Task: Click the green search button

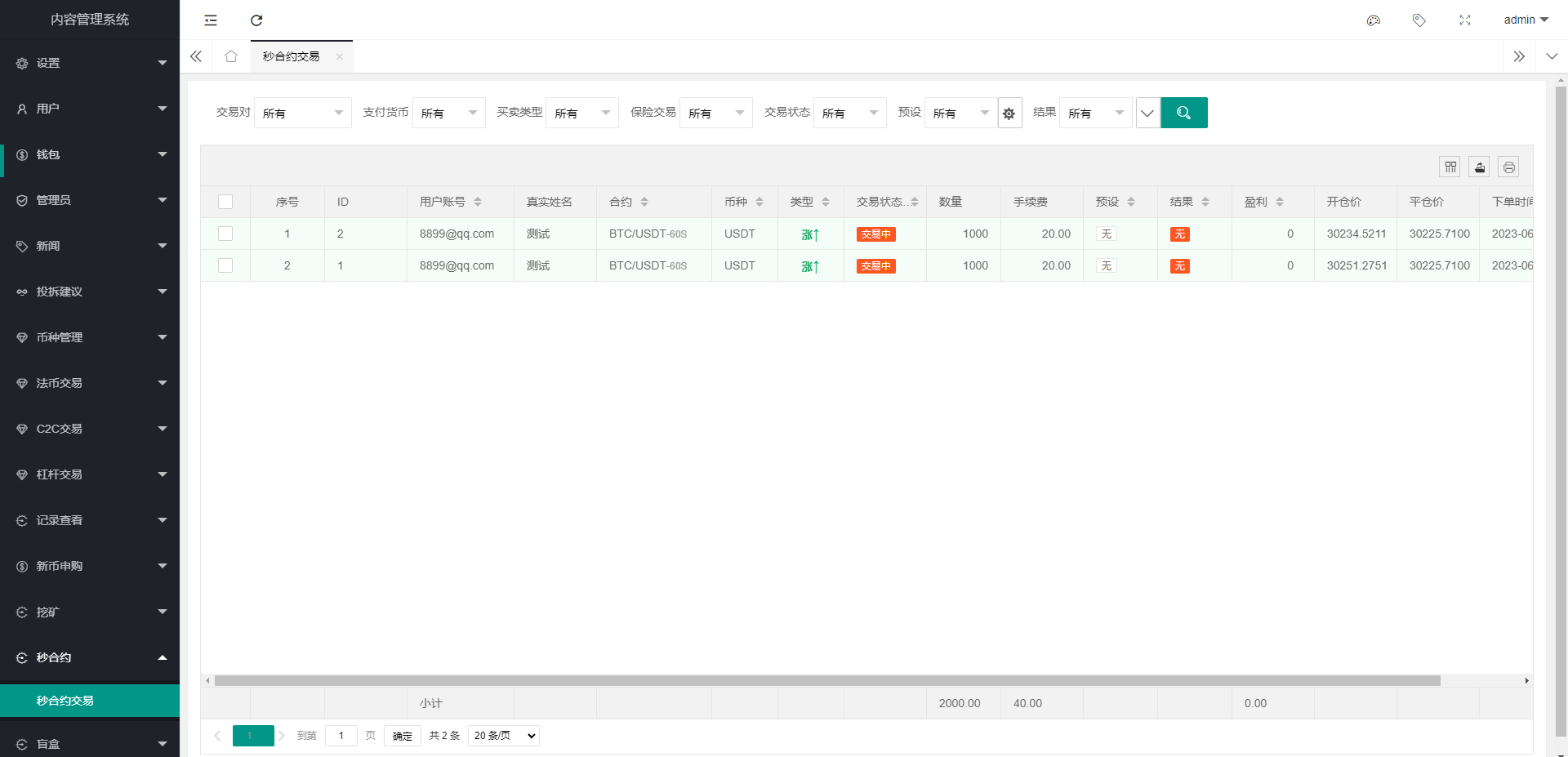Action: coord(1183,113)
